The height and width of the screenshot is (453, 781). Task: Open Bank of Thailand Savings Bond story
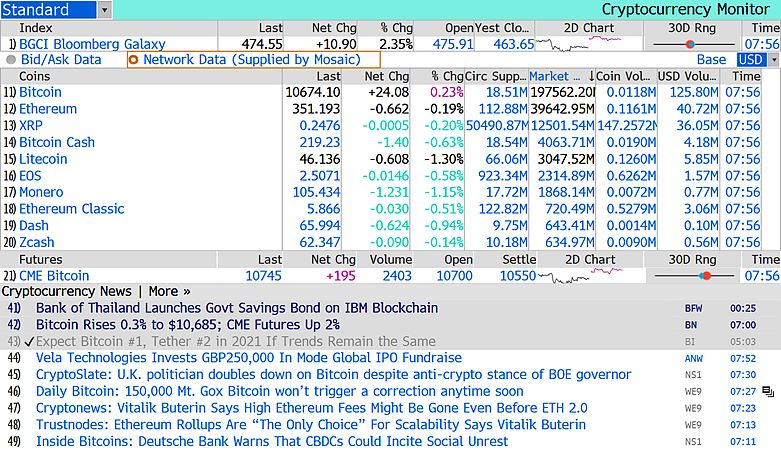(x=237, y=308)
